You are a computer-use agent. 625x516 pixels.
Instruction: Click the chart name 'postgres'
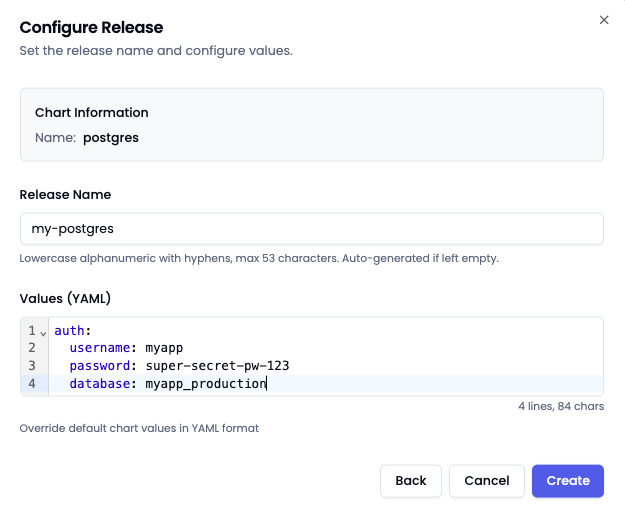pos(111,138)
